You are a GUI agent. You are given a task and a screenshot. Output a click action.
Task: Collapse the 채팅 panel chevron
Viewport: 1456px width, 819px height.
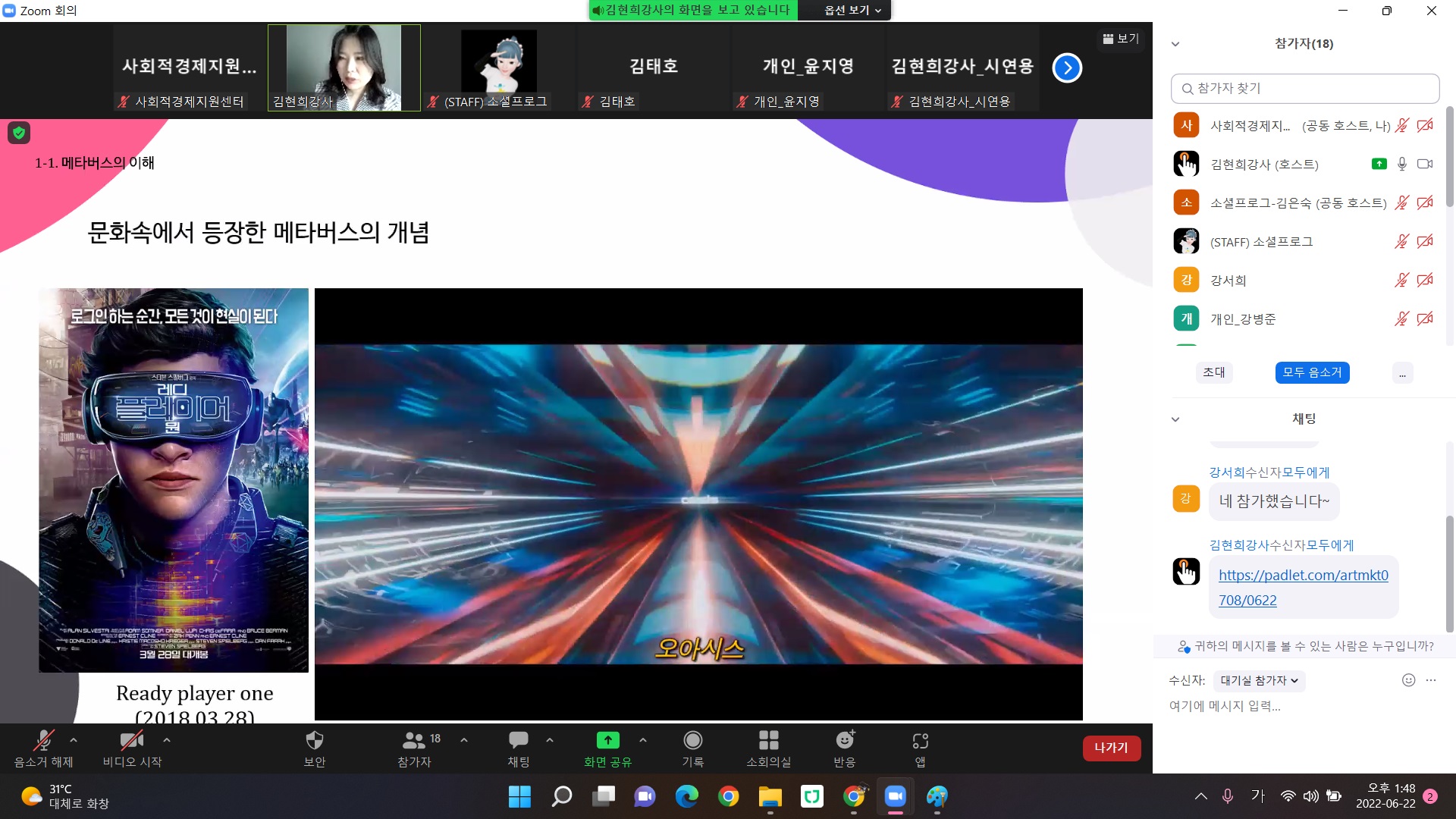pyautogui.click(x=1175, y=419)
